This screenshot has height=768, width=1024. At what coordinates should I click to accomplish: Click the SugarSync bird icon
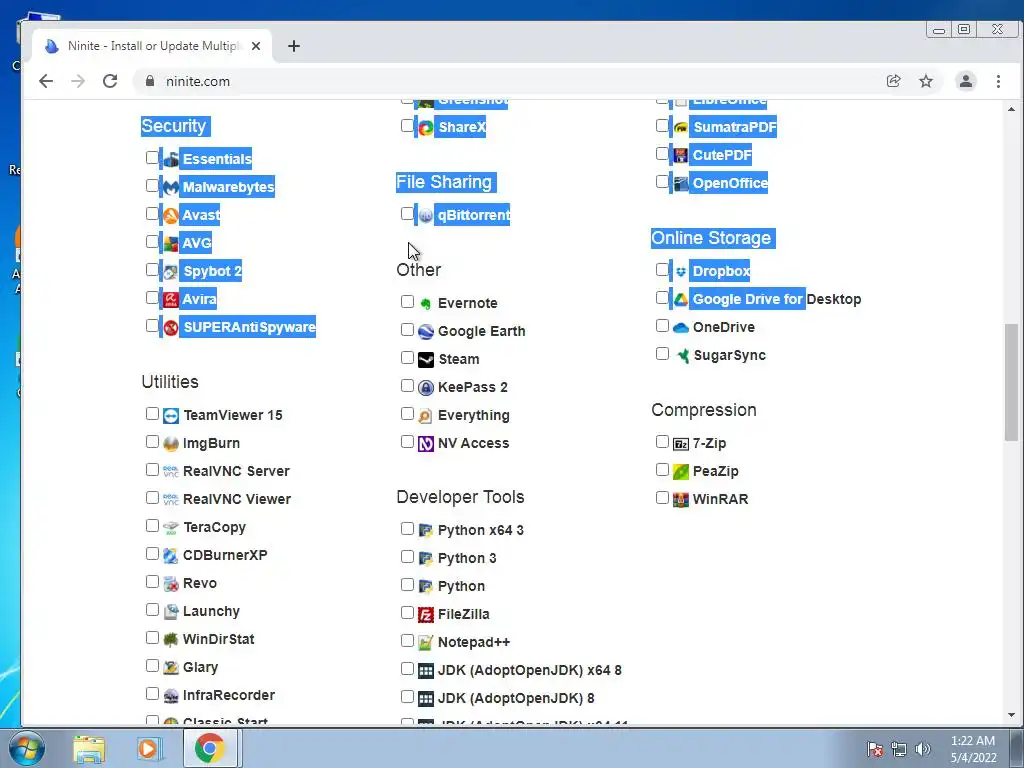(x=682, y=356)
